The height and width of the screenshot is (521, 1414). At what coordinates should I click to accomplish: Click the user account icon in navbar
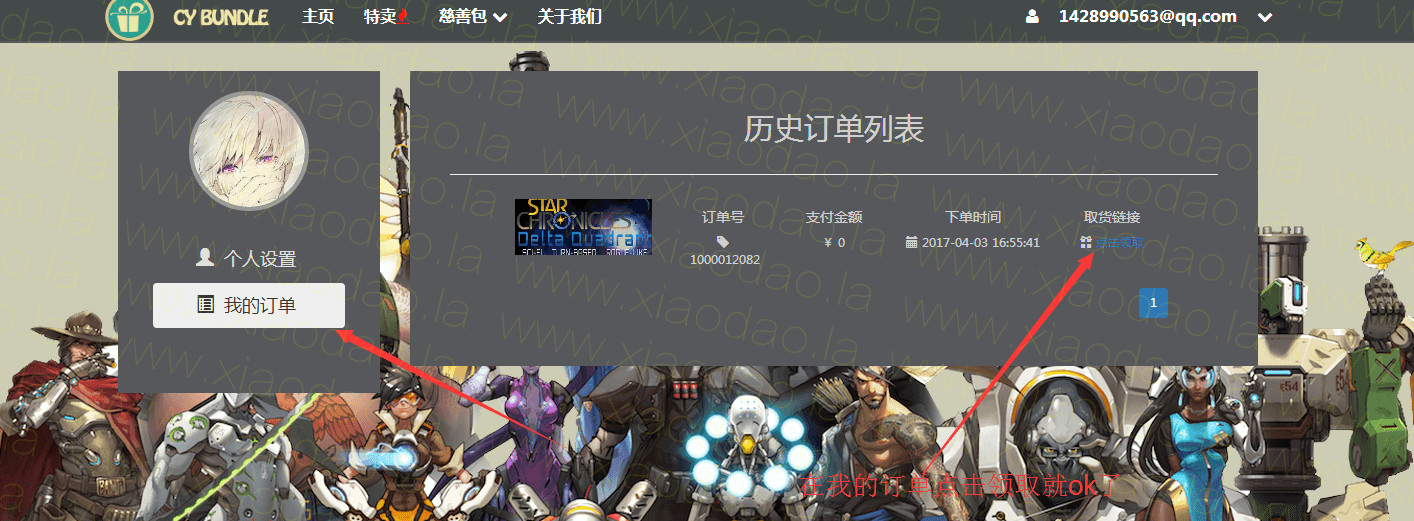click(1033, 17)
